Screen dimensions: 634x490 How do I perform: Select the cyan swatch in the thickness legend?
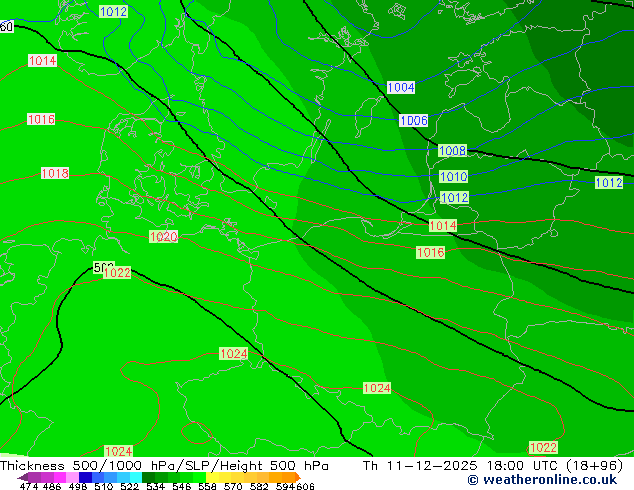tap(136, 477)
